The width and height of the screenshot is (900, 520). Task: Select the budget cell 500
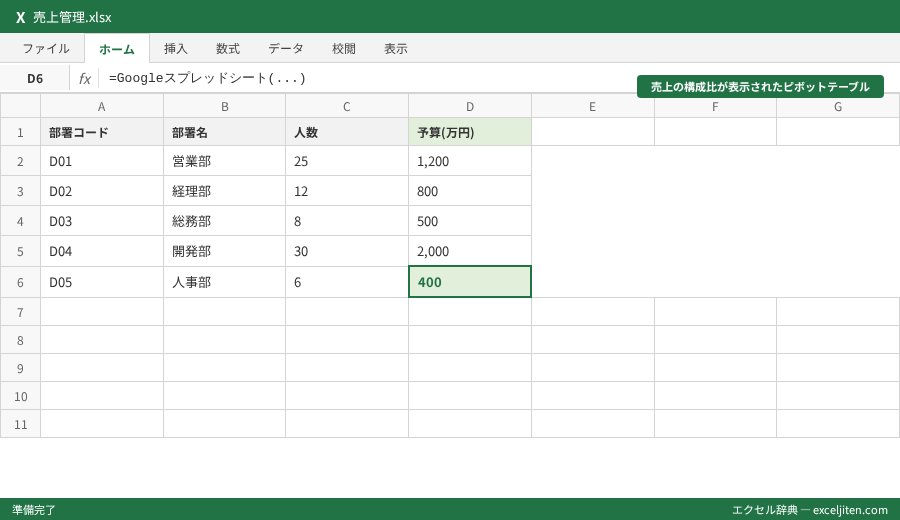click(470, 220)
